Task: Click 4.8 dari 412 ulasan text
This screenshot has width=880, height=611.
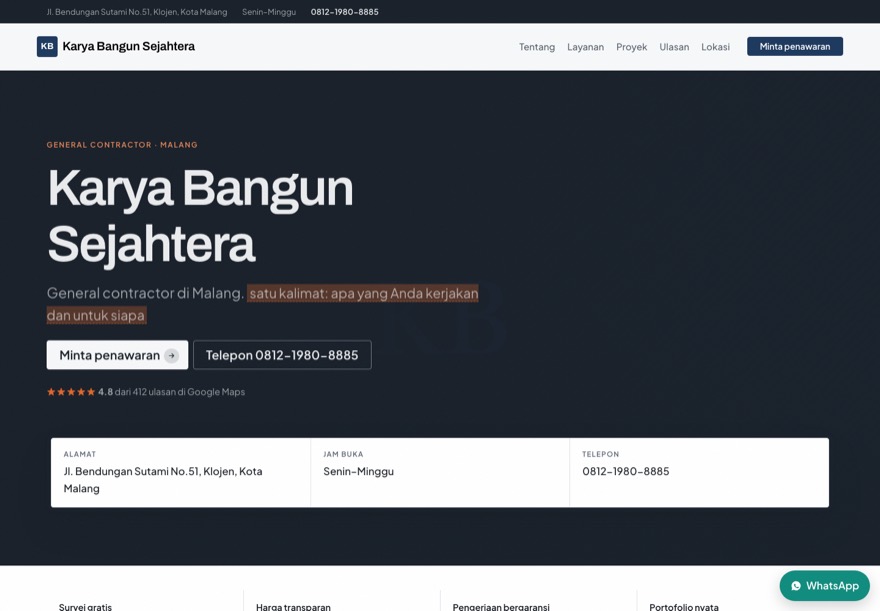Action: pyautogui.click(x=171, y=392)
